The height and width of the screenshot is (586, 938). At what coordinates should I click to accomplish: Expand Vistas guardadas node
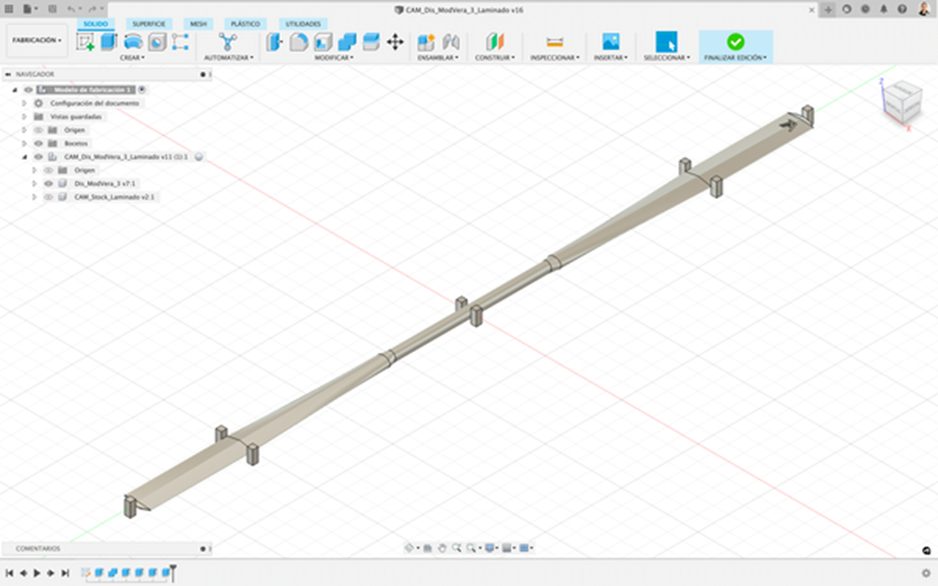(25, 117)
